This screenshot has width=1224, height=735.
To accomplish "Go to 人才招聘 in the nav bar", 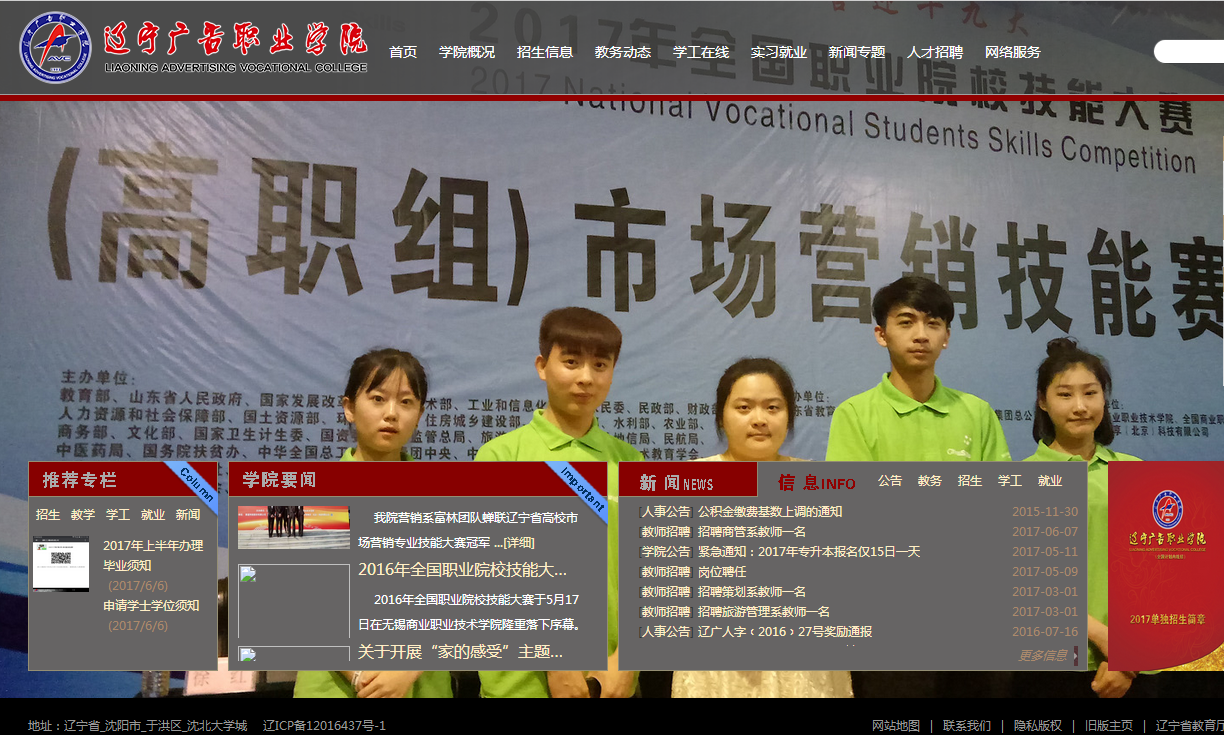I will click(x=935, y=52).
